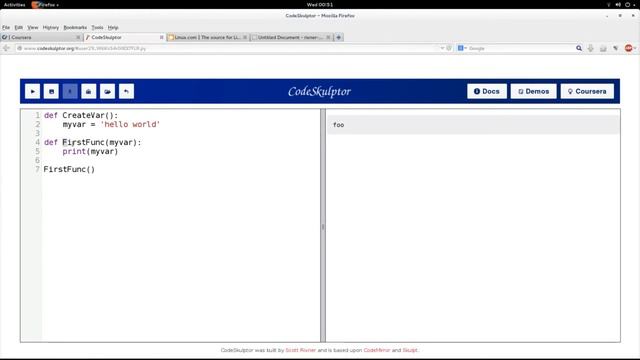640x360 pixels.
Task: Click the Adblock Plus icon
Action: pos(628,48)
